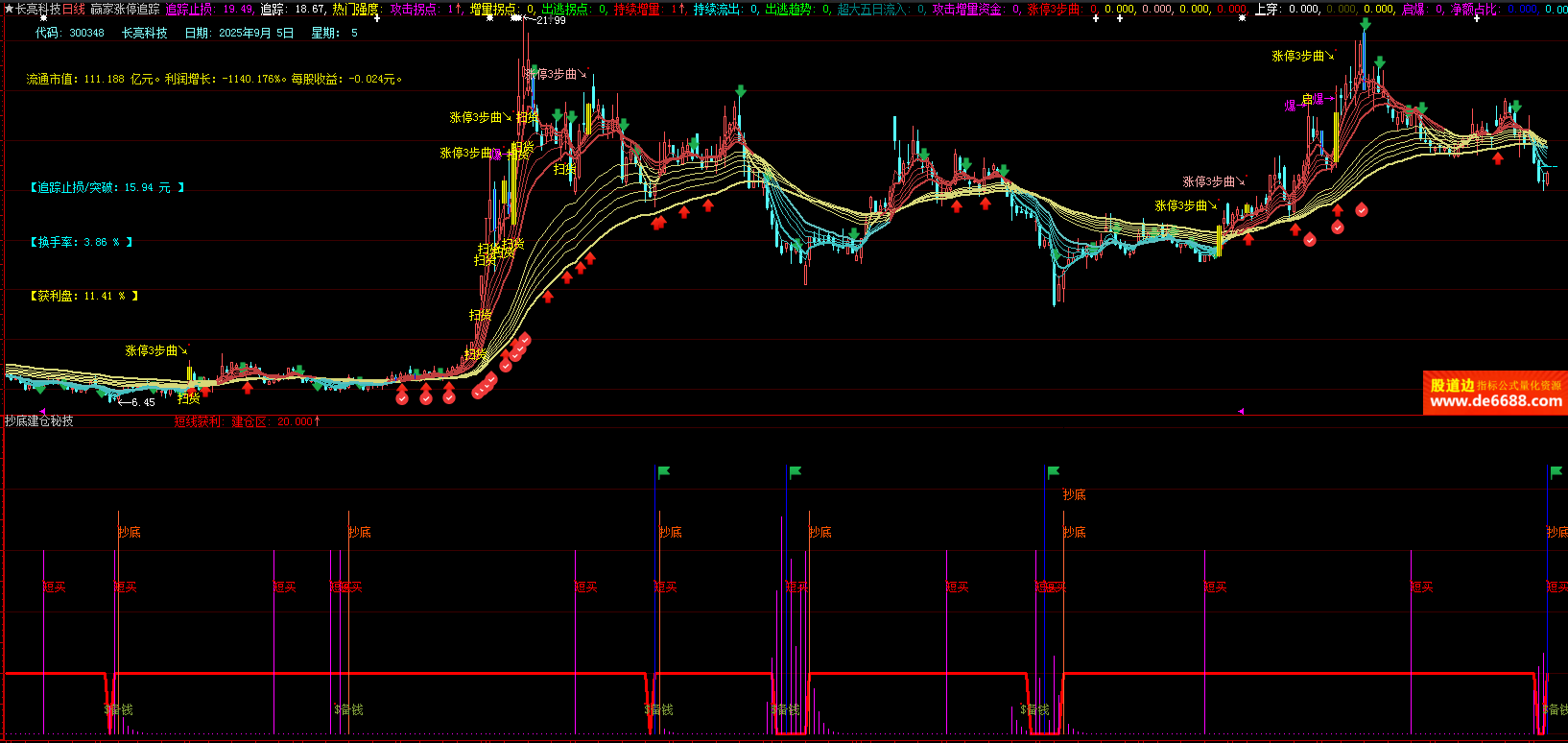Click the green flag marker above the rightmost 抄底 label

1556,472
